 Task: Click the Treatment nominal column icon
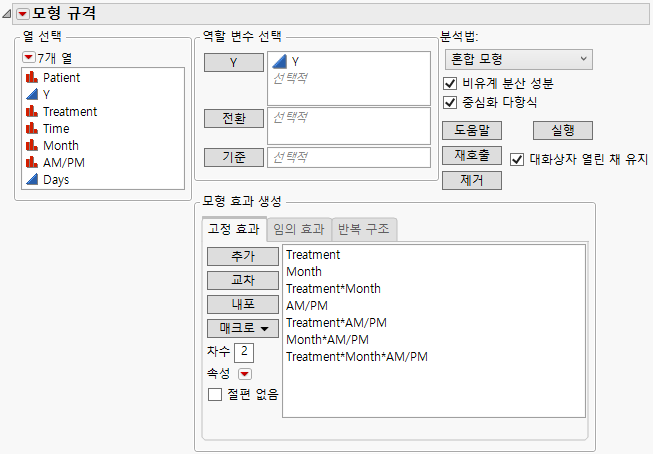[32, 111]
